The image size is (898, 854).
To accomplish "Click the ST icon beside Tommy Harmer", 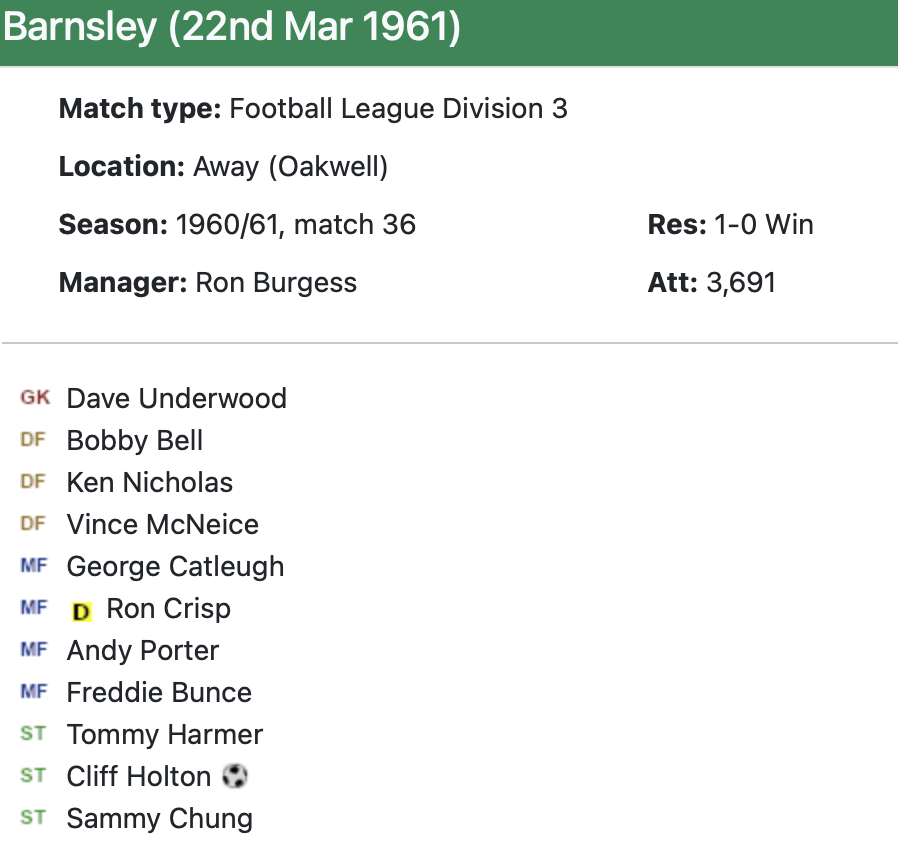I will [34, 734].
